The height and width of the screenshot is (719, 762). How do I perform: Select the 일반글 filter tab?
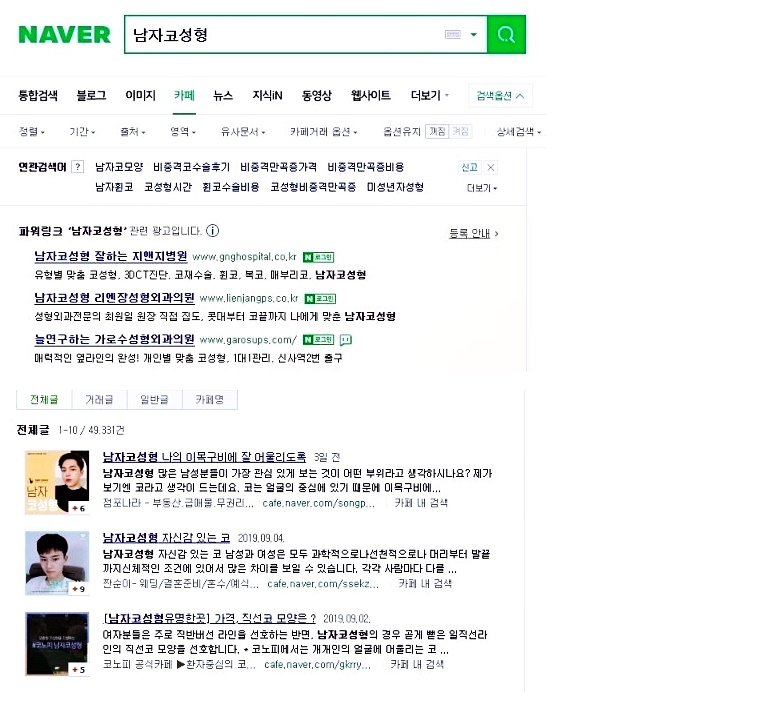tap(155, 400)
